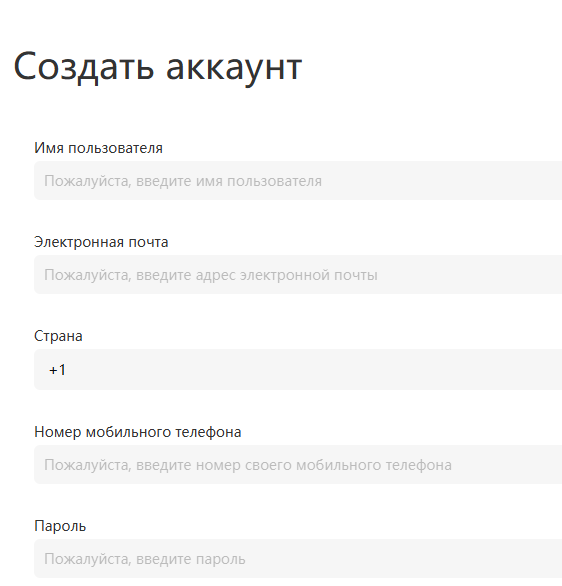Focus the Пароль input box

[298, 559]
